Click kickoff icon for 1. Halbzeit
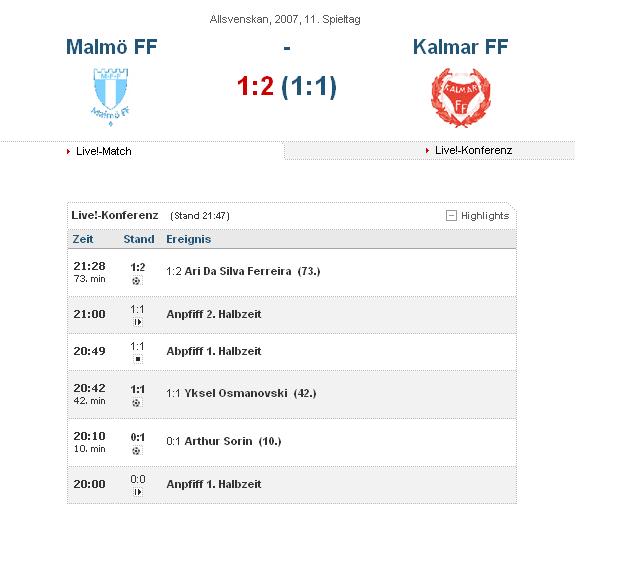This screenshot has height=564, width=624. (x=137, y=492)
